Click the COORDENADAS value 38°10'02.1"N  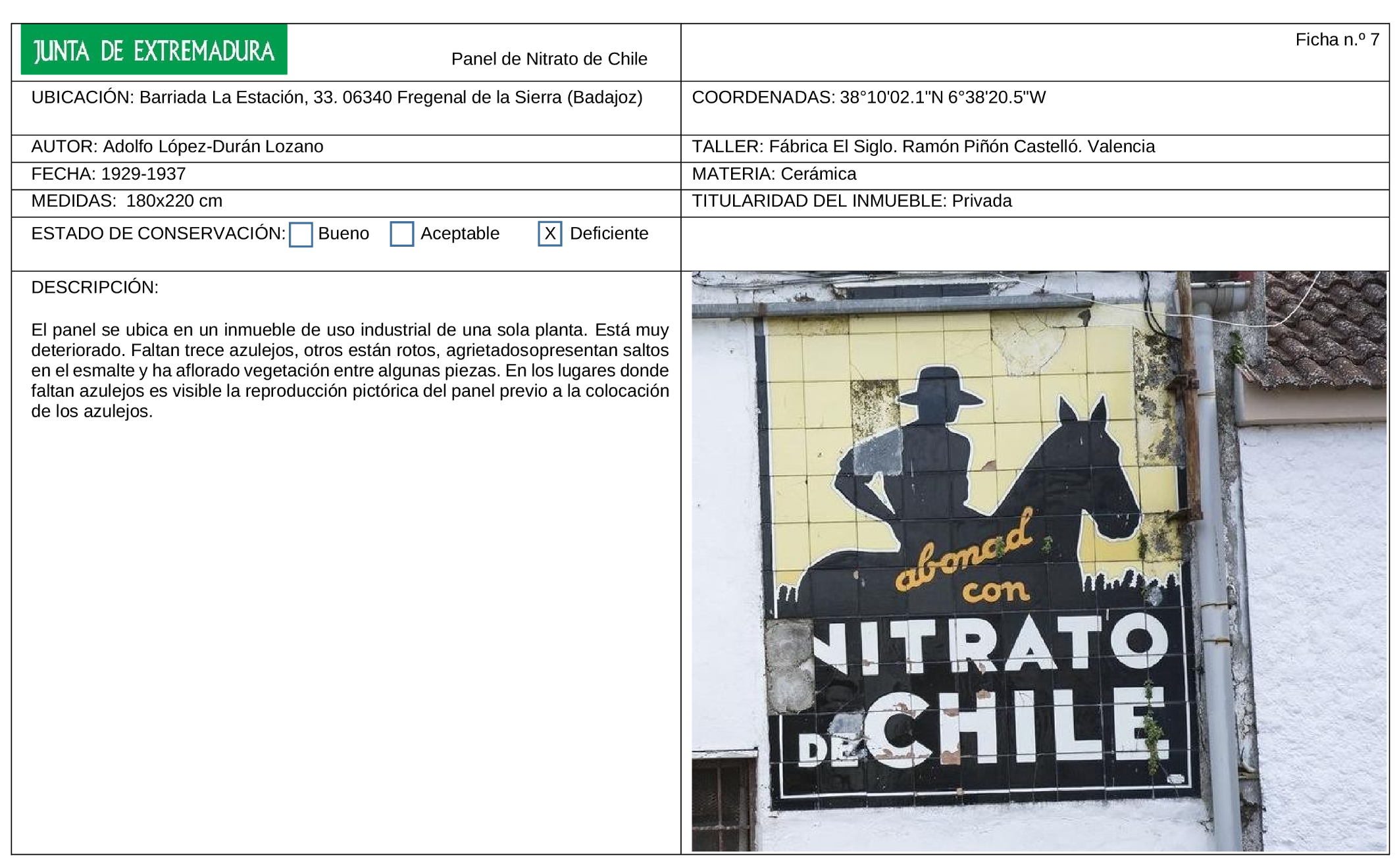click(x=892, y=97)
